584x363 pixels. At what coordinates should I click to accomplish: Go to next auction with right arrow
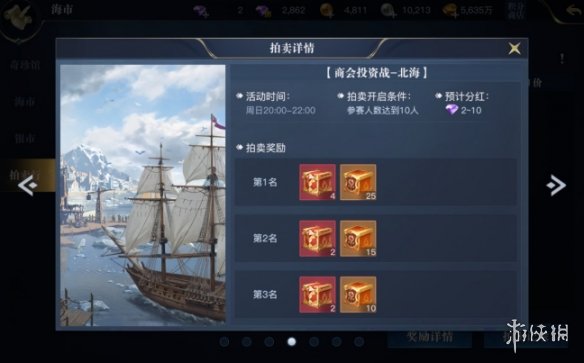[556, 185]
